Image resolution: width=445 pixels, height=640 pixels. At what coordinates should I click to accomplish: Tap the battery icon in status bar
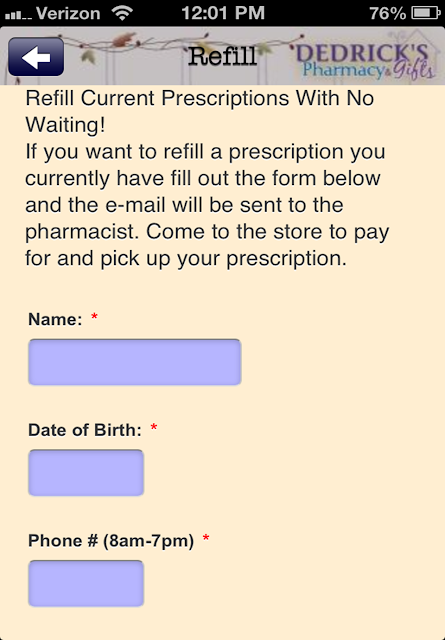426,13
